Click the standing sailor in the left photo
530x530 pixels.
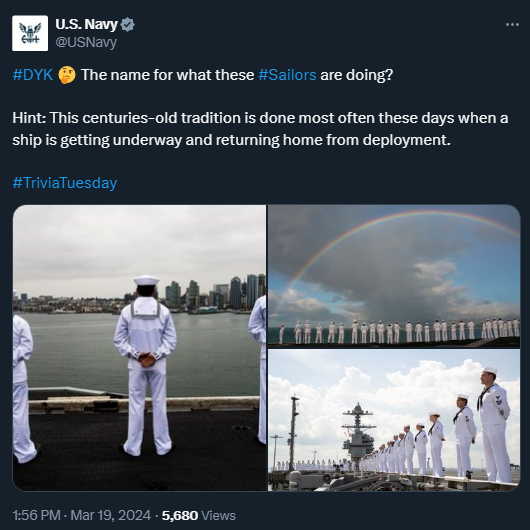[x=145, y=365]
